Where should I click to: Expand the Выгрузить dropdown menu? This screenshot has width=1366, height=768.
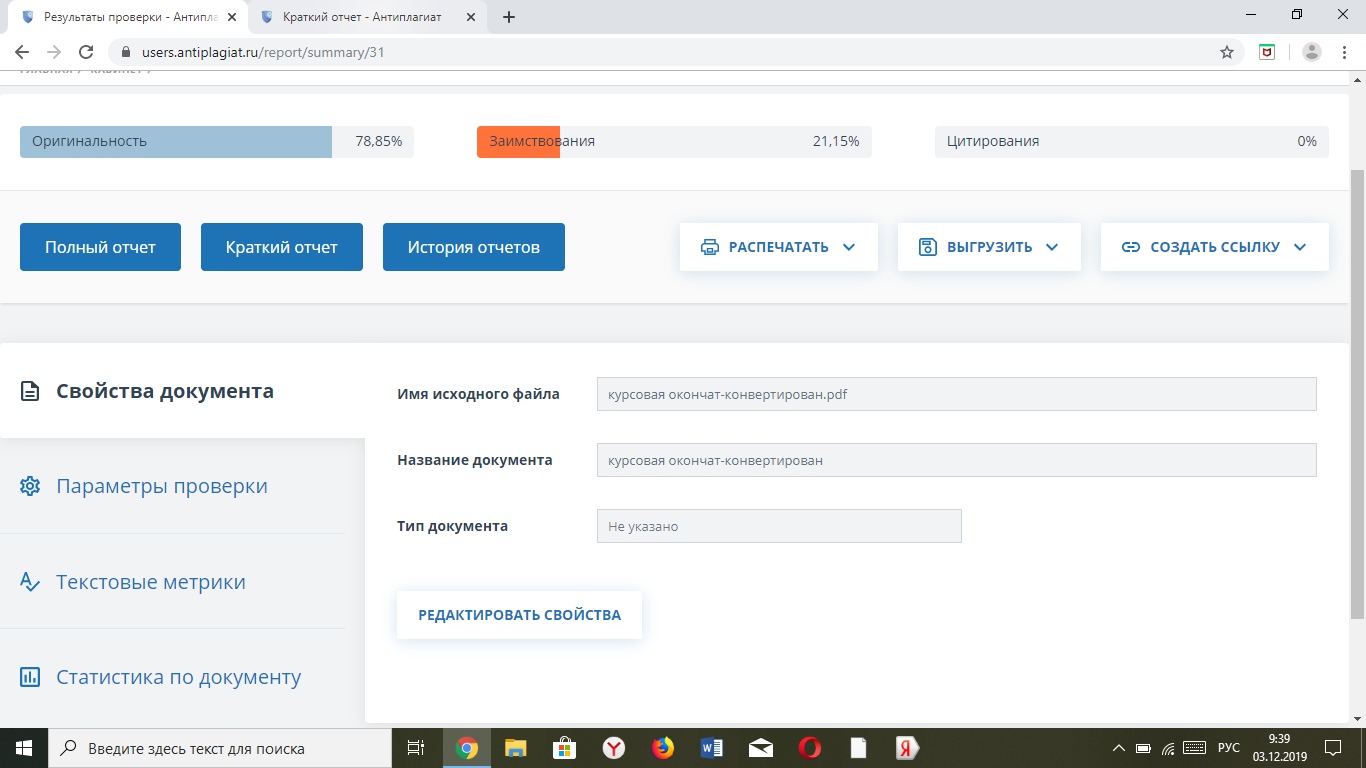(x=988, y=247)
